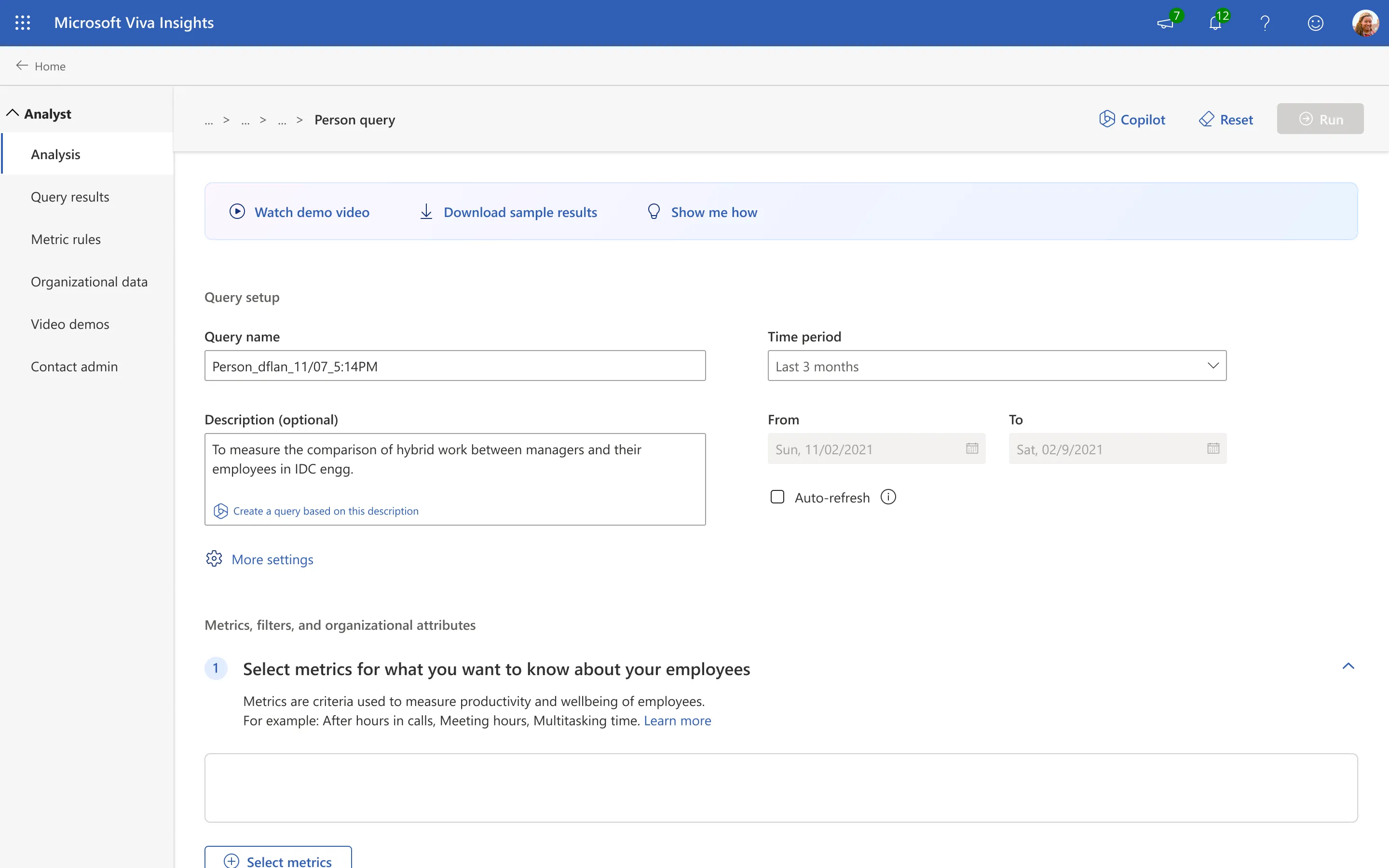The width and height of the screenshot is (1389, 868).
Task: Open the smiley feedback icon
Action: (1315, 23)
